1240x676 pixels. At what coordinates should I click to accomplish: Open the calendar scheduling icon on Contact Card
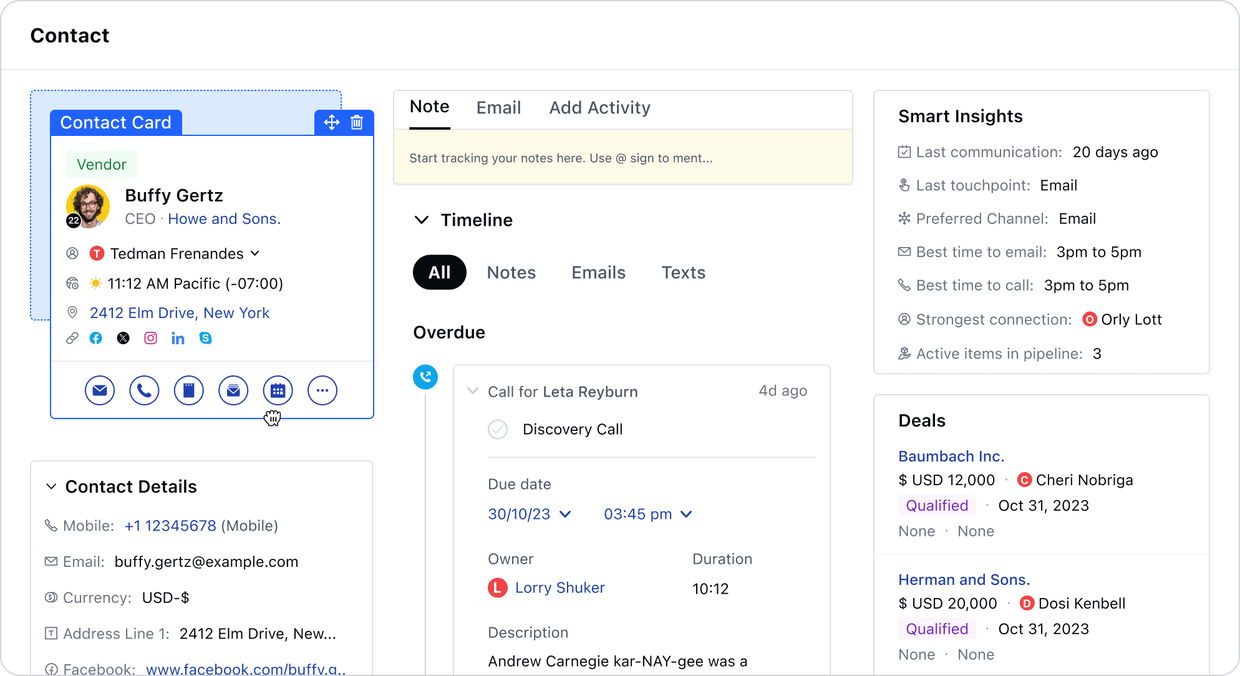277,390
